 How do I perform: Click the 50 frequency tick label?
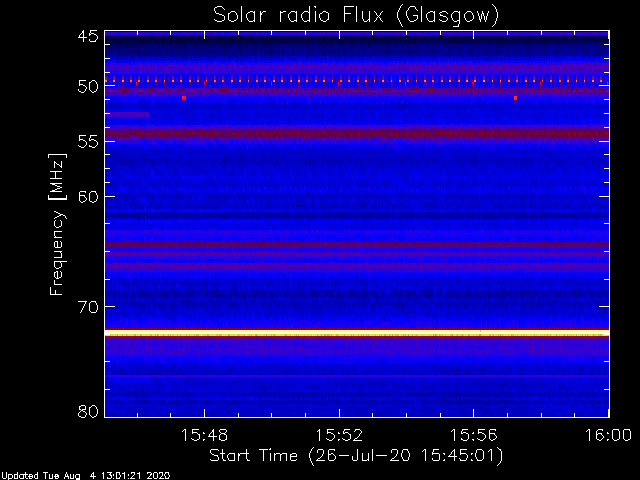[88, 87]
